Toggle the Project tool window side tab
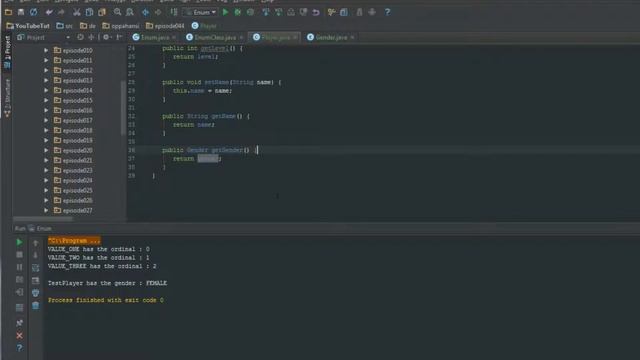 [x=7, y=52]
